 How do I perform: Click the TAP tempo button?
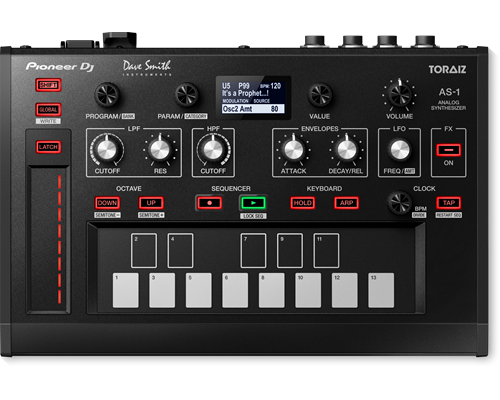click(449, 203)
